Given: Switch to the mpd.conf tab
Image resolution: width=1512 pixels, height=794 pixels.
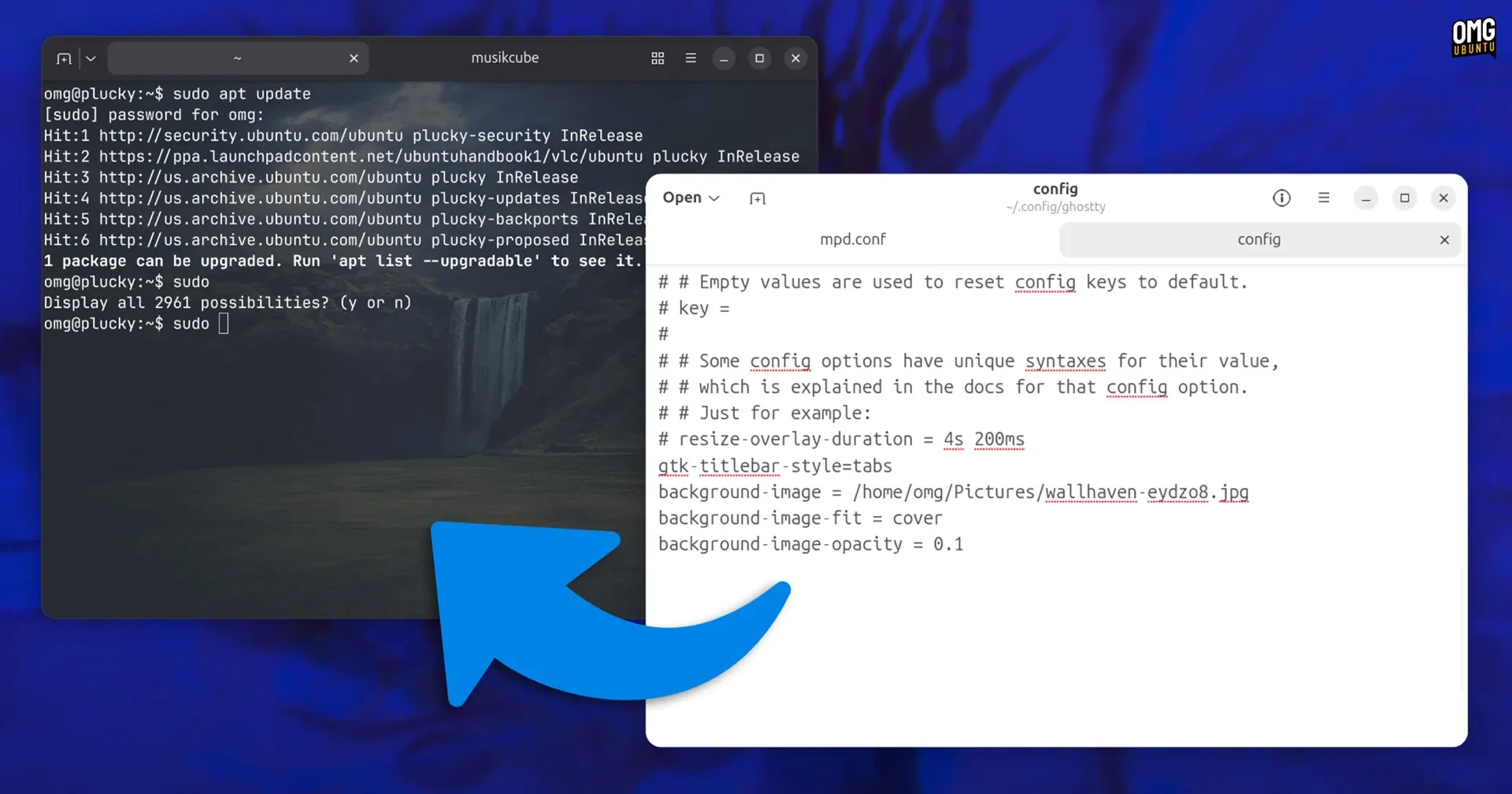Looking at the screenshot, I should pos(853,239).
